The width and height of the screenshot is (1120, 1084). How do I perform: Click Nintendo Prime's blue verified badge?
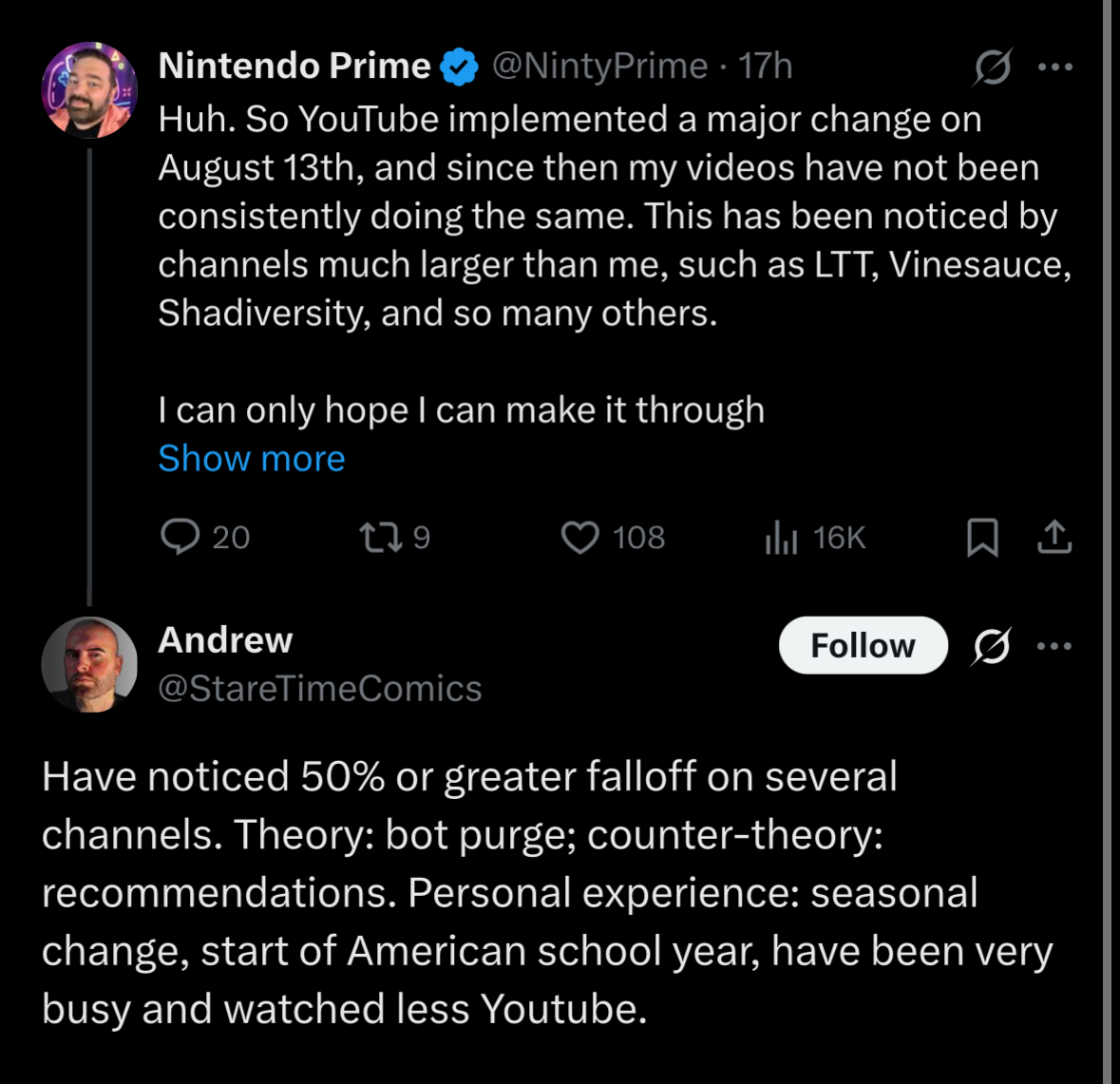461,67
